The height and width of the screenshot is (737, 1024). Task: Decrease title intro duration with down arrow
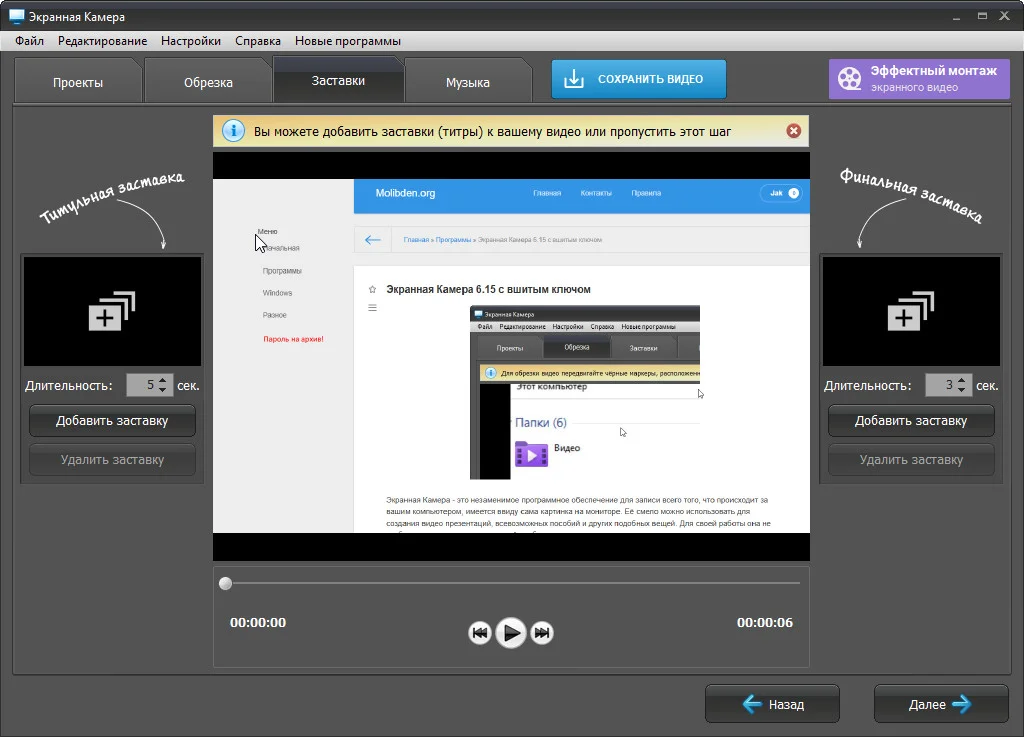[x=164, y=390]
